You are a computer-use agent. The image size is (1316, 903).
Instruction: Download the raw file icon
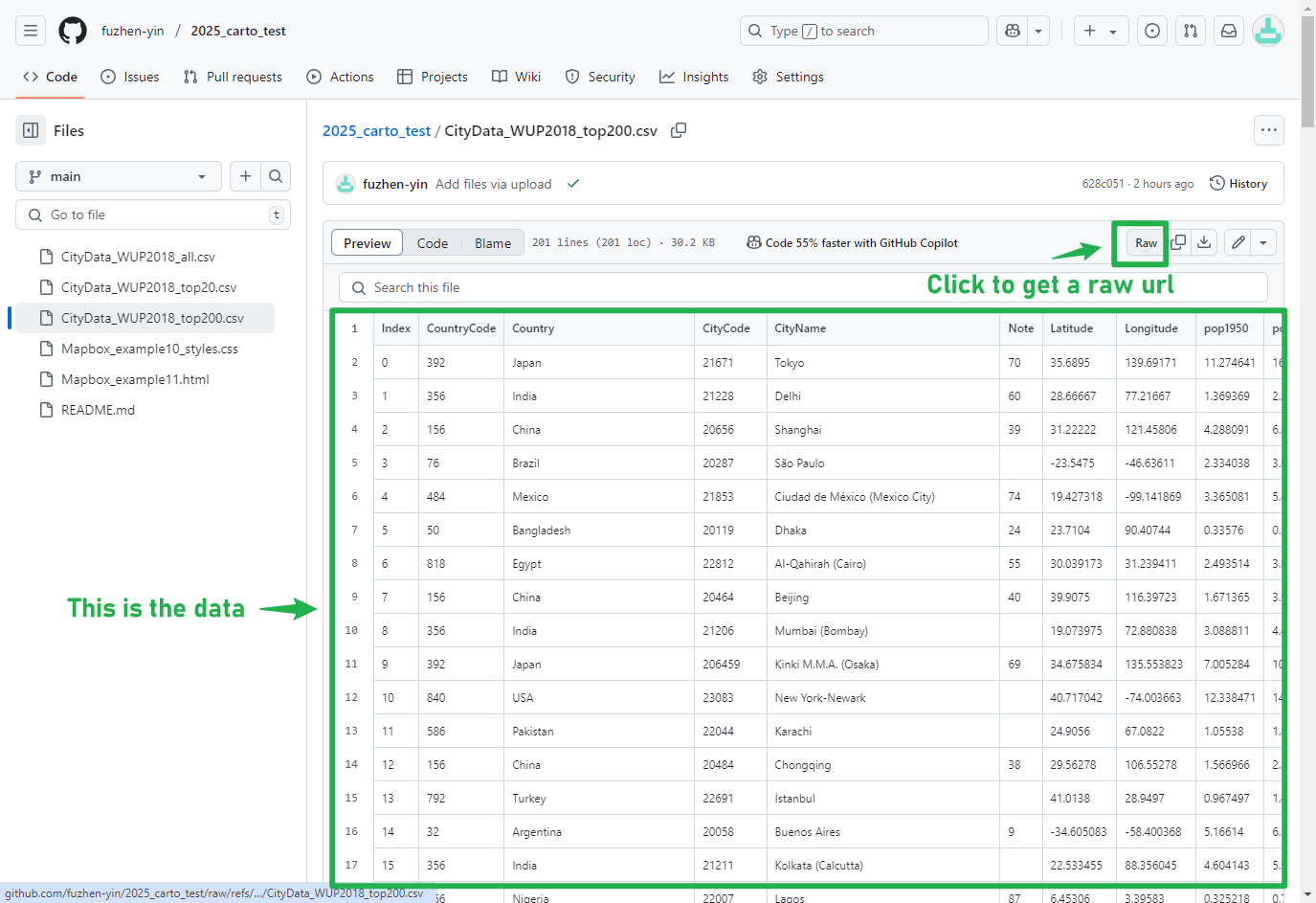tap(1205, 243)
